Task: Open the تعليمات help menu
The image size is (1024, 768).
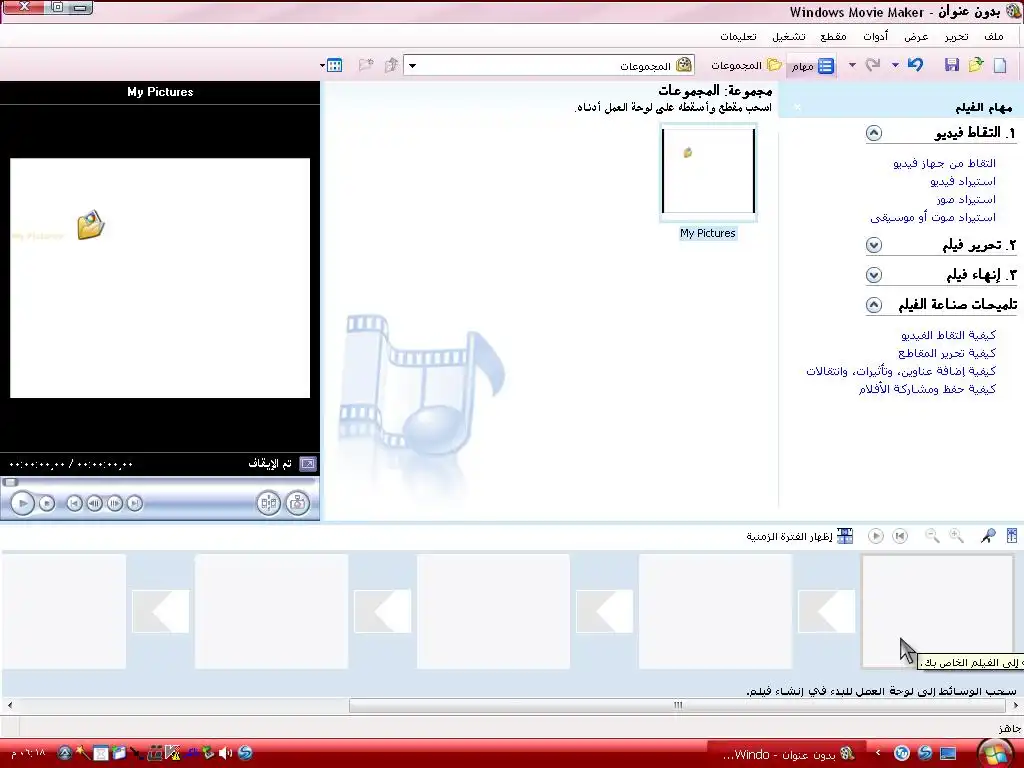Action: coord(738,37)
